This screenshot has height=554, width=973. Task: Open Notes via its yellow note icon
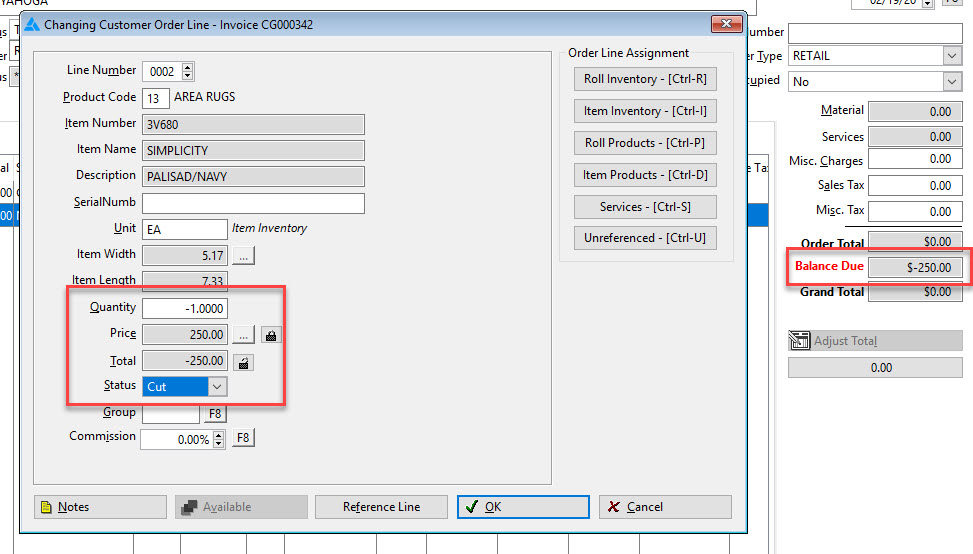tap(47, 507)
